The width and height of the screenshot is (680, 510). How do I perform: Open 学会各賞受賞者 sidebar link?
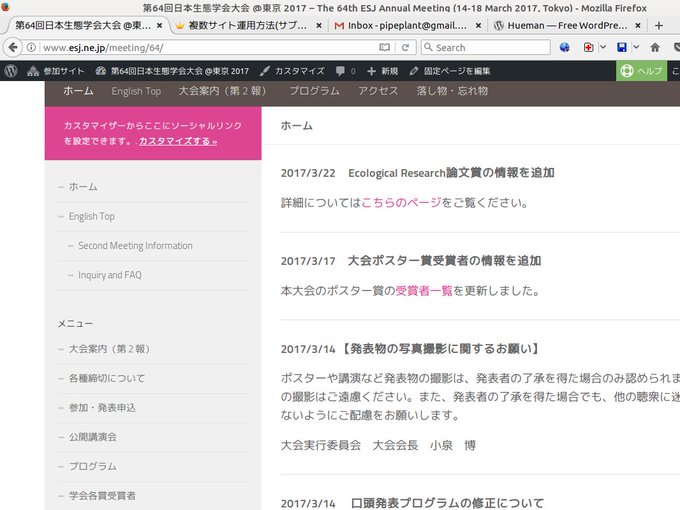102,496
